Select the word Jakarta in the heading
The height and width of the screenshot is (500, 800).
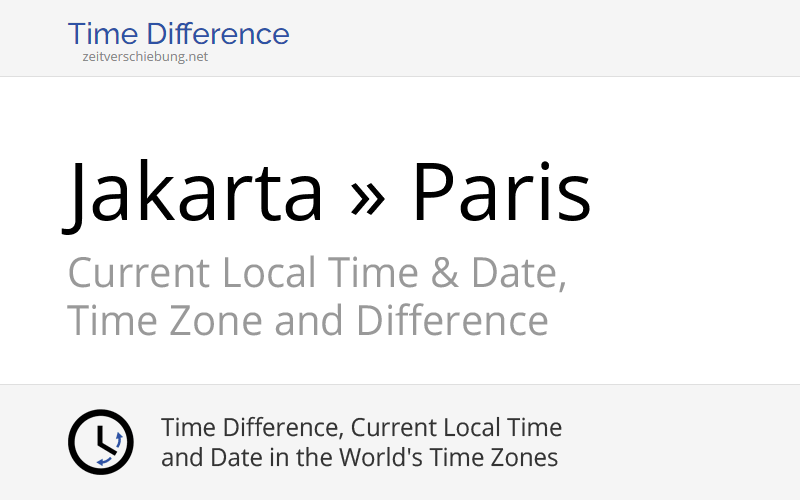pyautogui.click(x=196, y=194)
